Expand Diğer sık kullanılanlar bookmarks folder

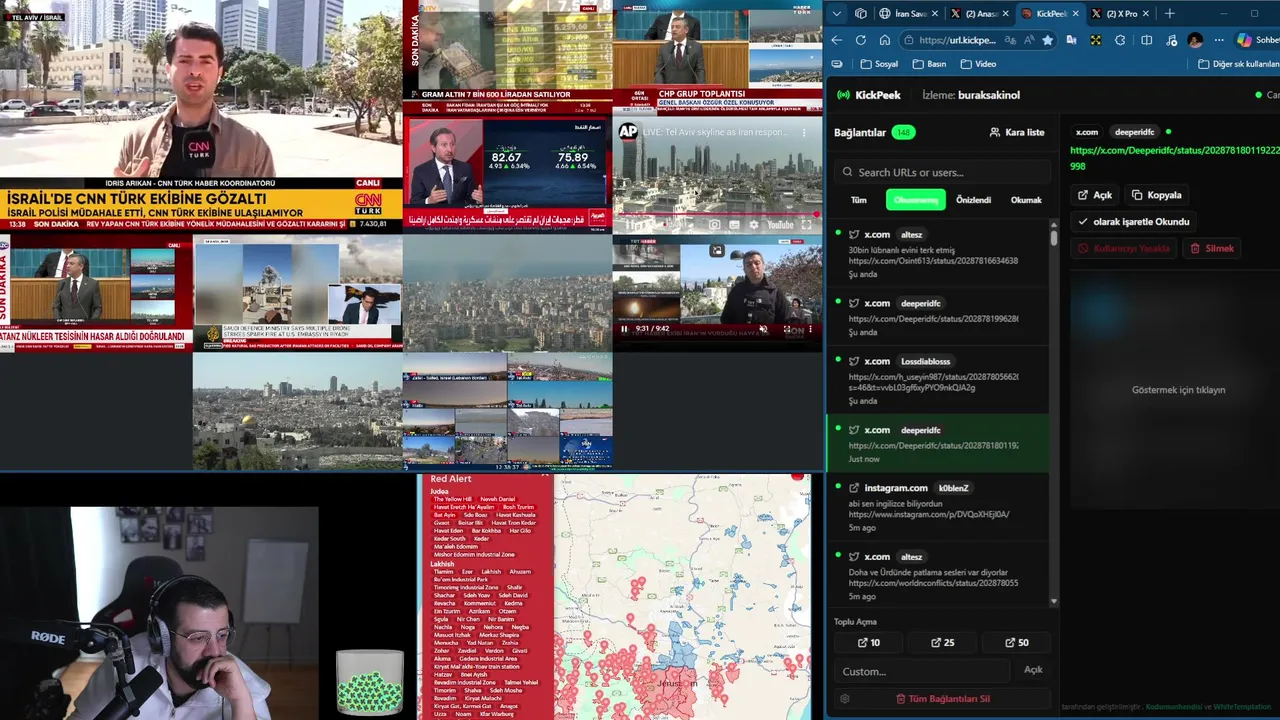pos(1238,64)
